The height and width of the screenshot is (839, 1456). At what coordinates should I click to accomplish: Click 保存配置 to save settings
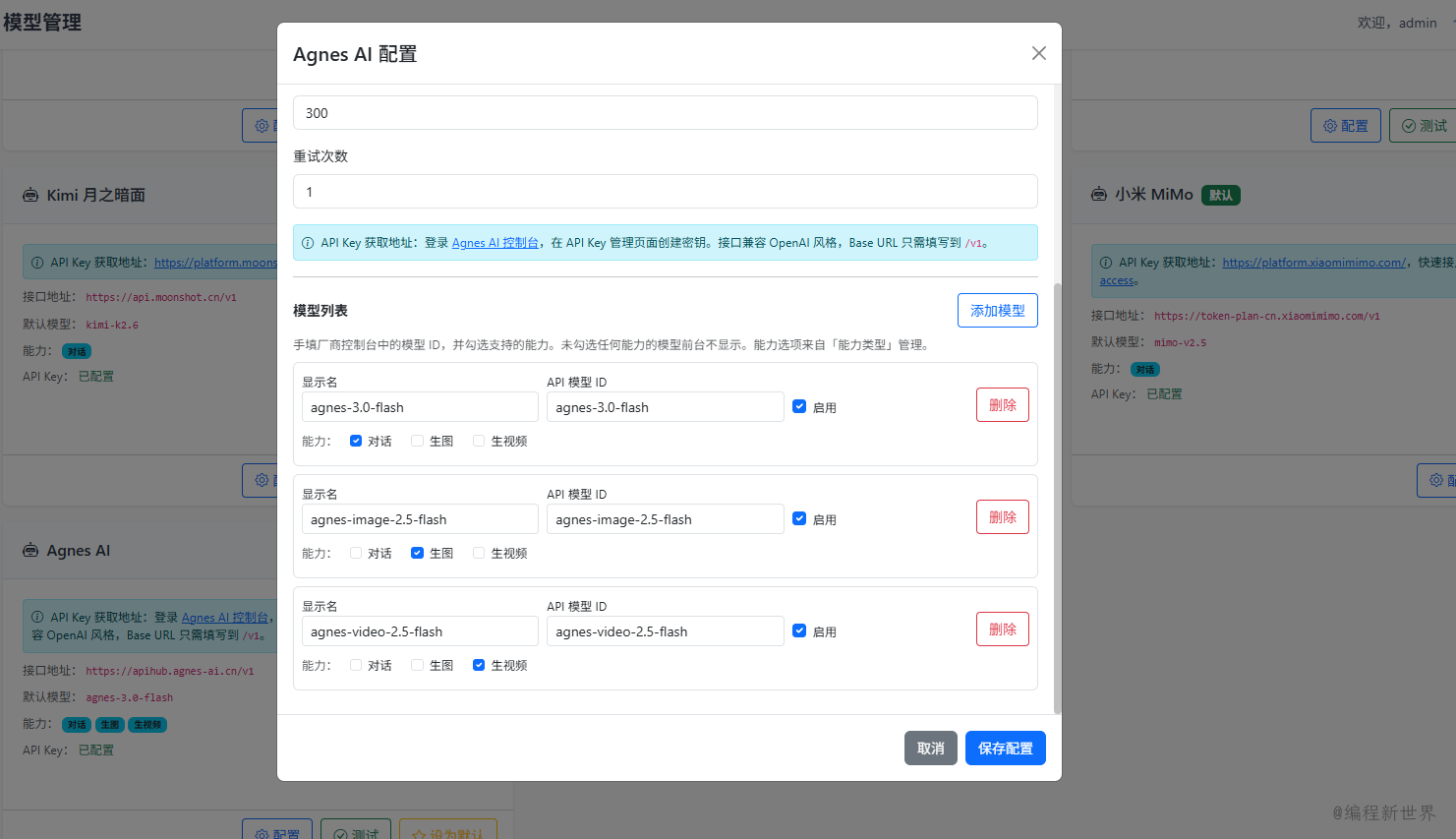(1006, 749)
